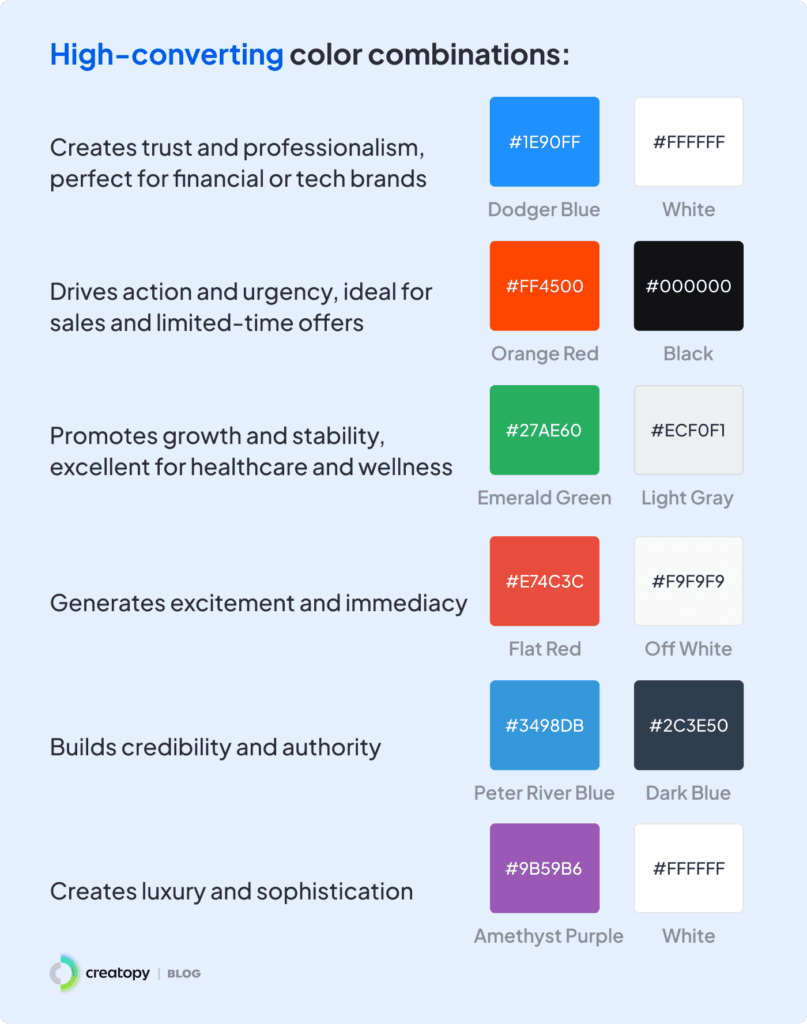The height and width of the screenshot is (1024, 807).
Task: Pick the Orange Red #FF4500 swatch
Action: (x=544, y=286)
